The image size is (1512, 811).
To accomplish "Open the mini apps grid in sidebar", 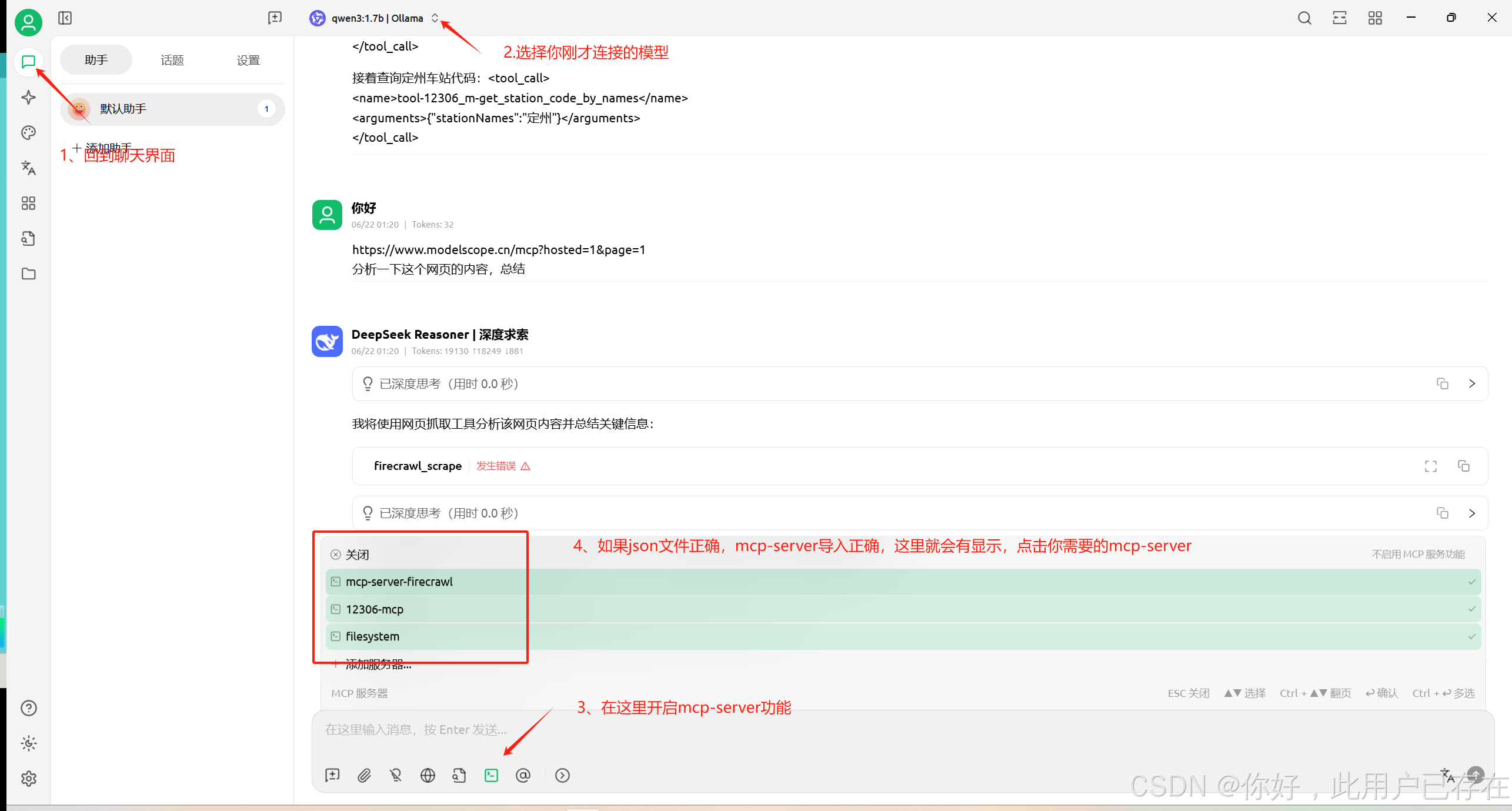I will click(x=28, y=203).
